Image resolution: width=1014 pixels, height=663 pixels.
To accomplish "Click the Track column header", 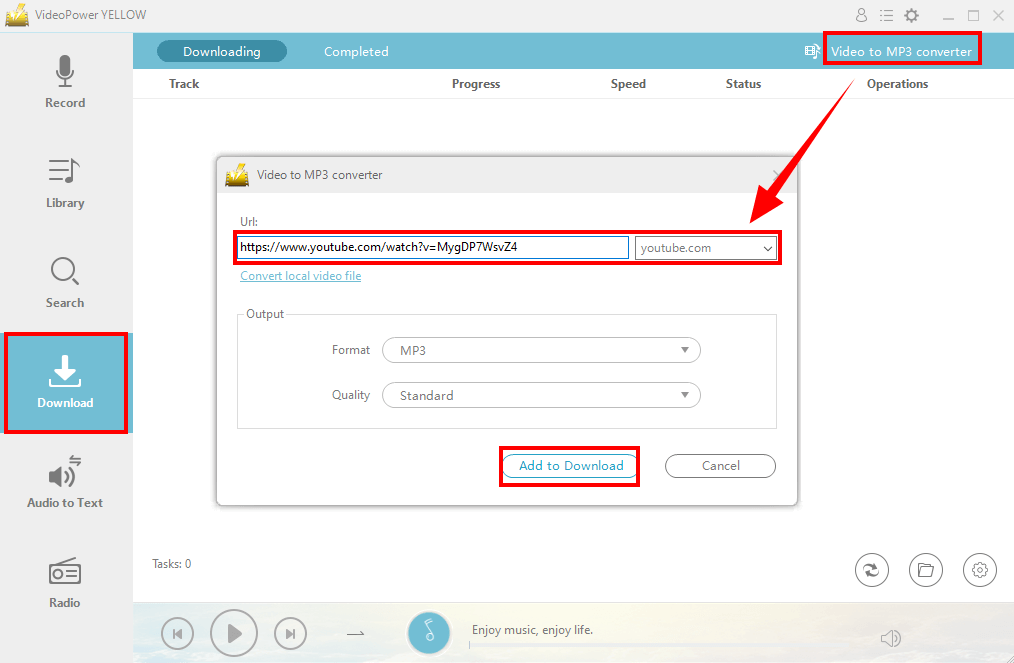I will 184,83.
